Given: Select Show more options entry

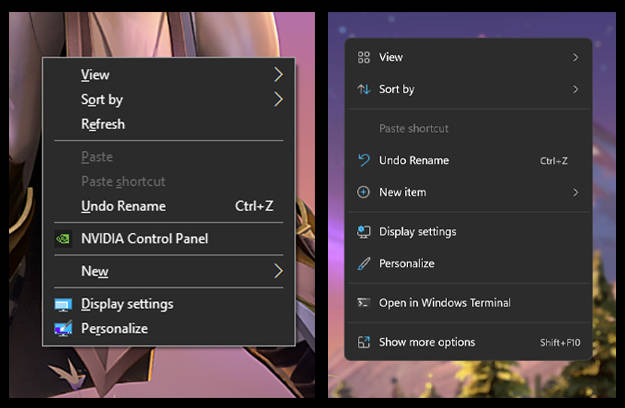Looking at the screenshot, I should coord(468,342).
